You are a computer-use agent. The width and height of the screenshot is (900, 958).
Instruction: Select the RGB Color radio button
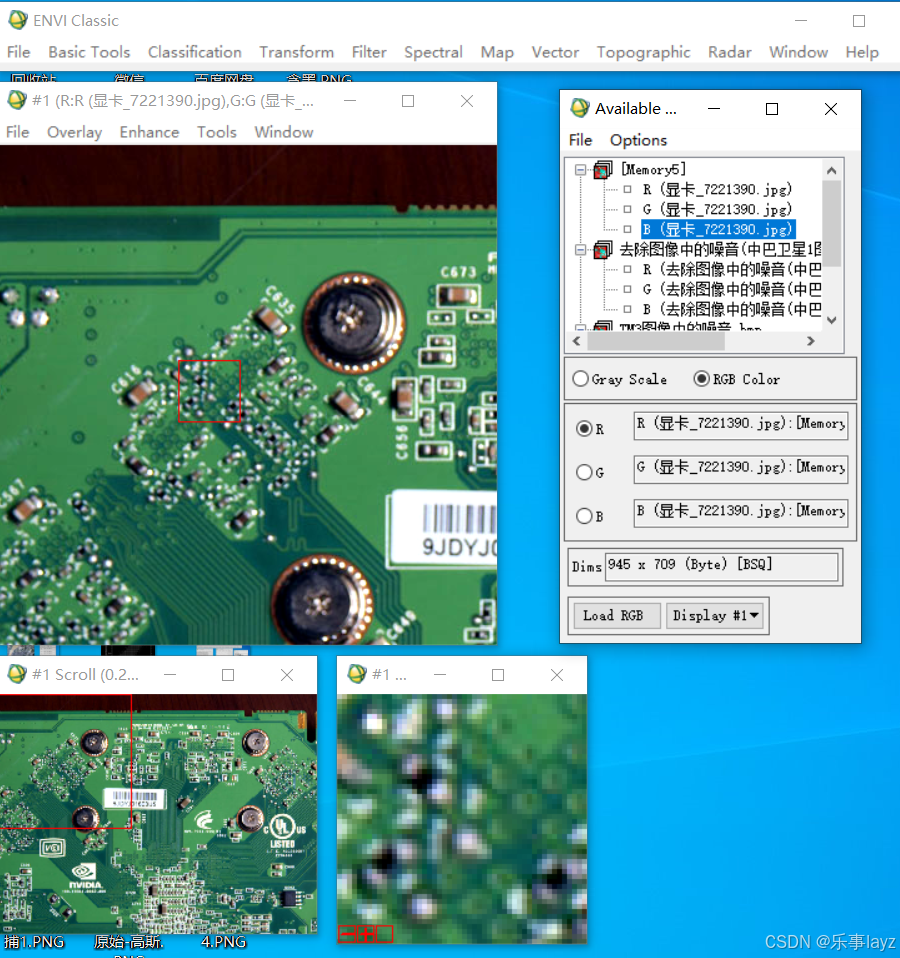tap(701, 379)
